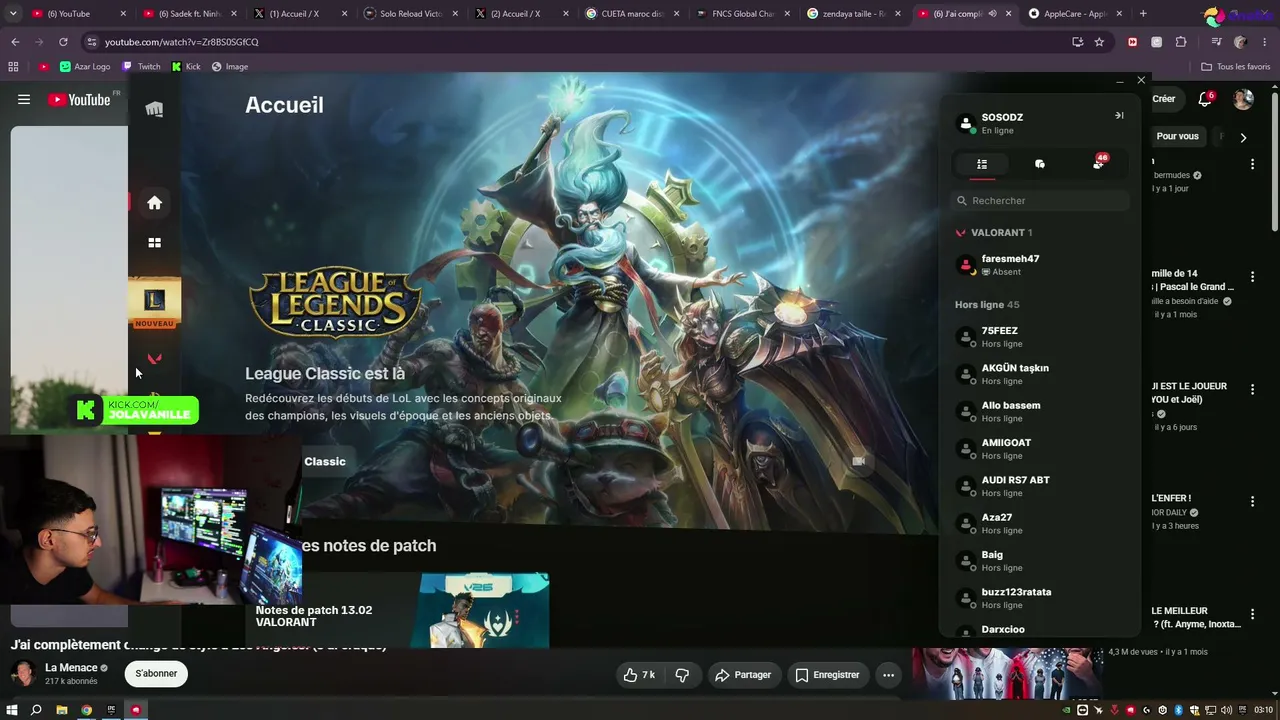Select offline friend Allo bassem

[1040, 412]
